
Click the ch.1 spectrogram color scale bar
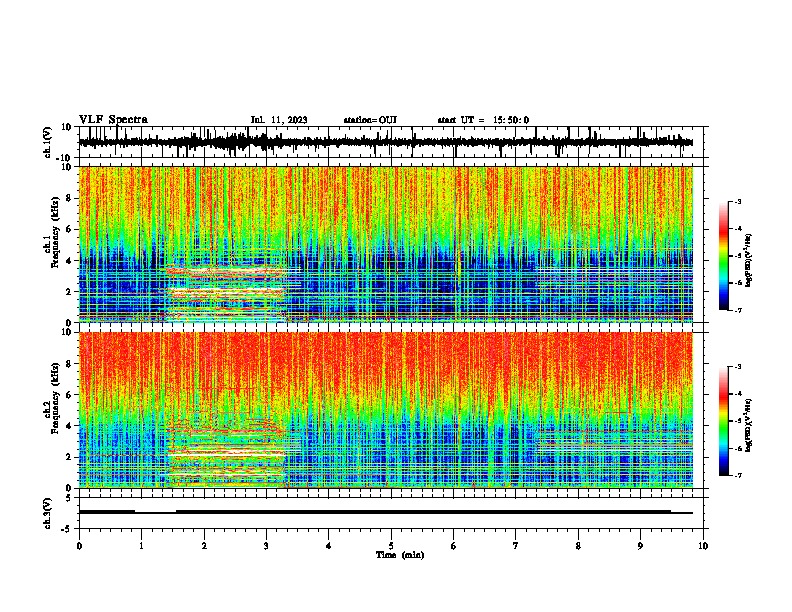(723, 256)
